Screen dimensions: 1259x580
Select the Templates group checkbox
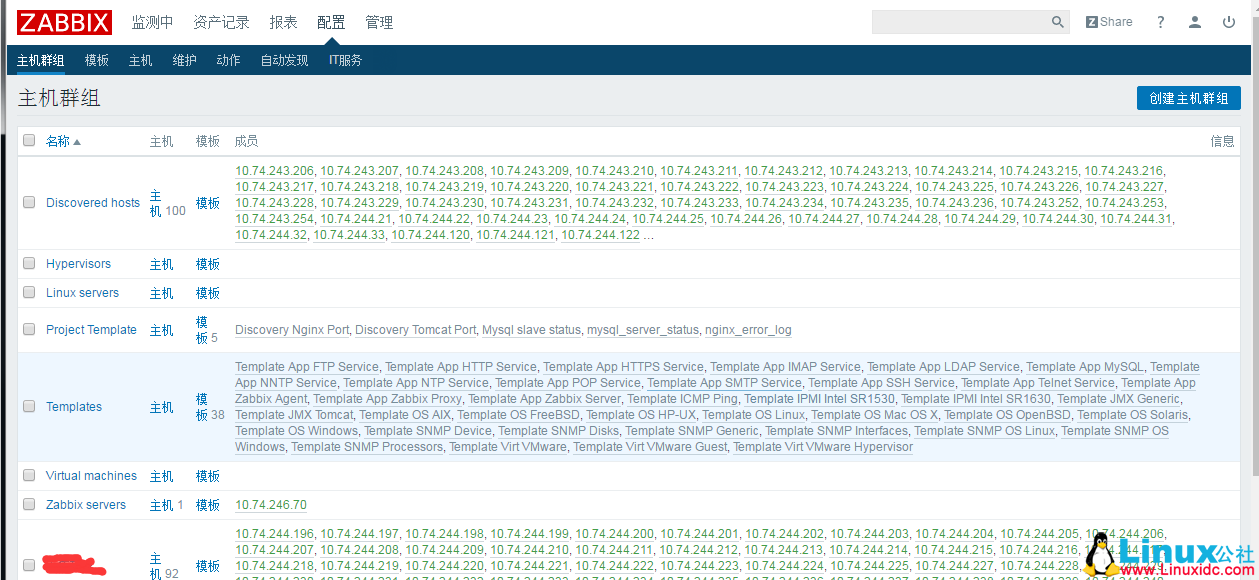29,407
